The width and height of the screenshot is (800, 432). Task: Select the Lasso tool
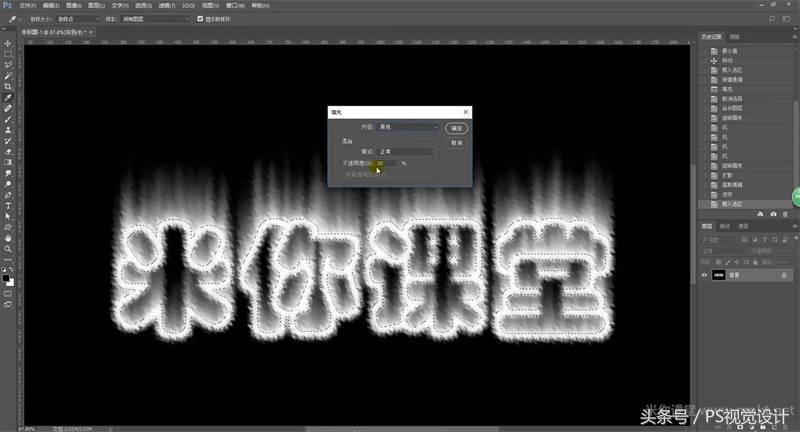pos(8,65)
